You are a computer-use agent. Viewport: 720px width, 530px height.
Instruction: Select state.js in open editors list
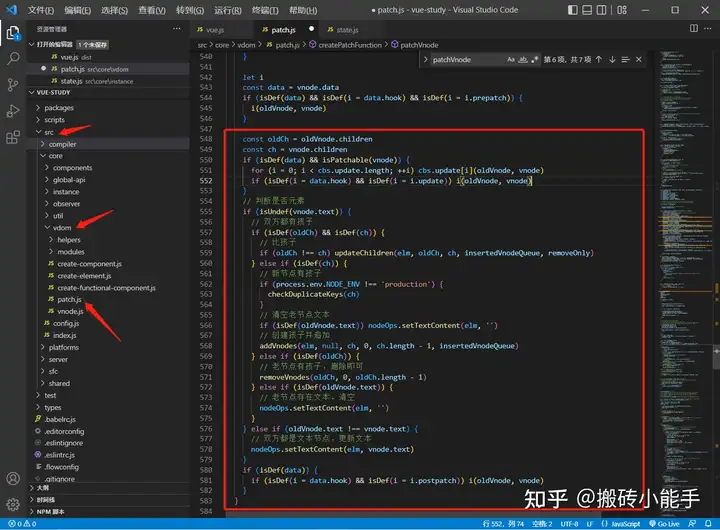(71, 81)
